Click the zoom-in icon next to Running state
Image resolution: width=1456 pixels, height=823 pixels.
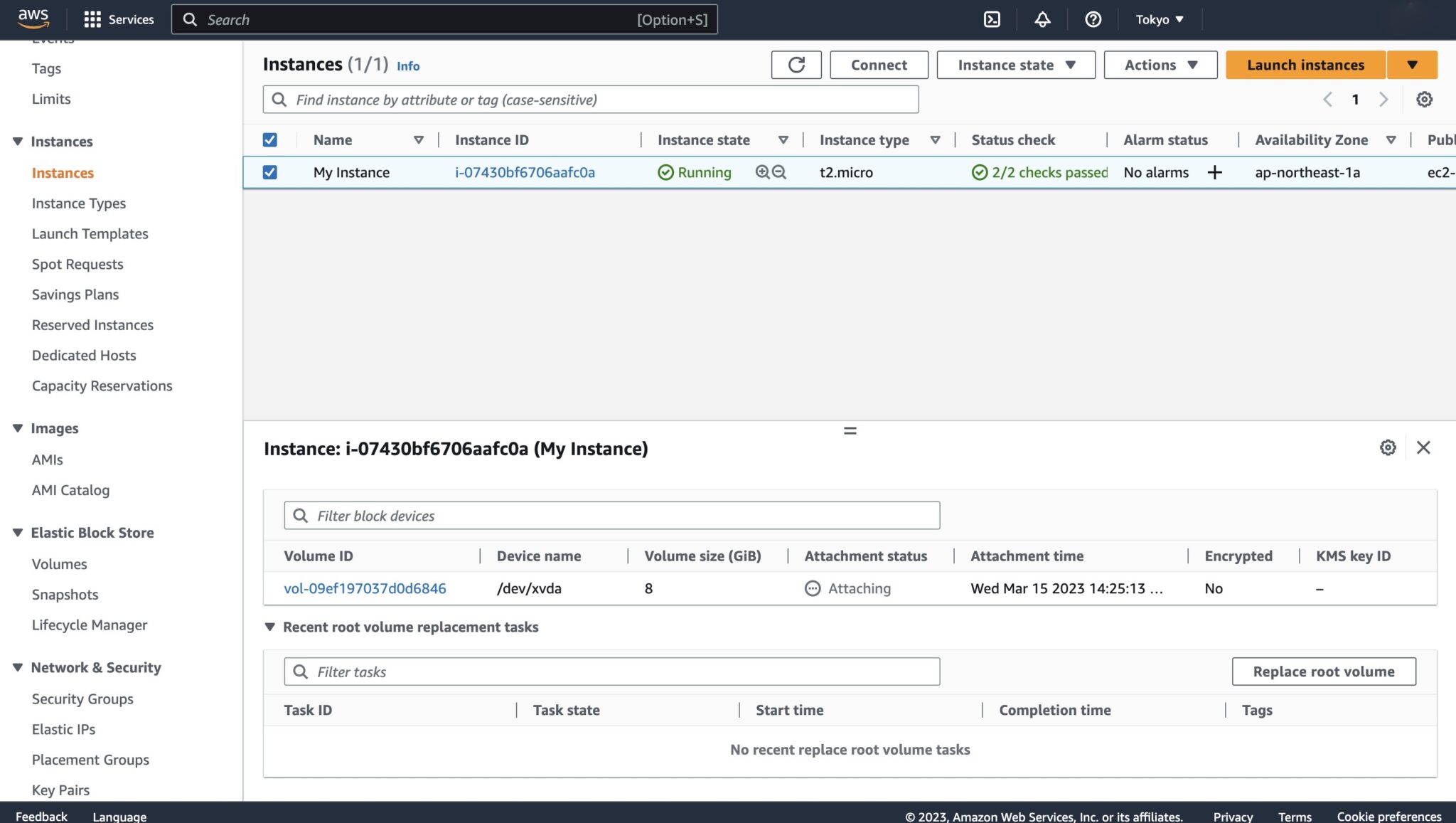761,172
